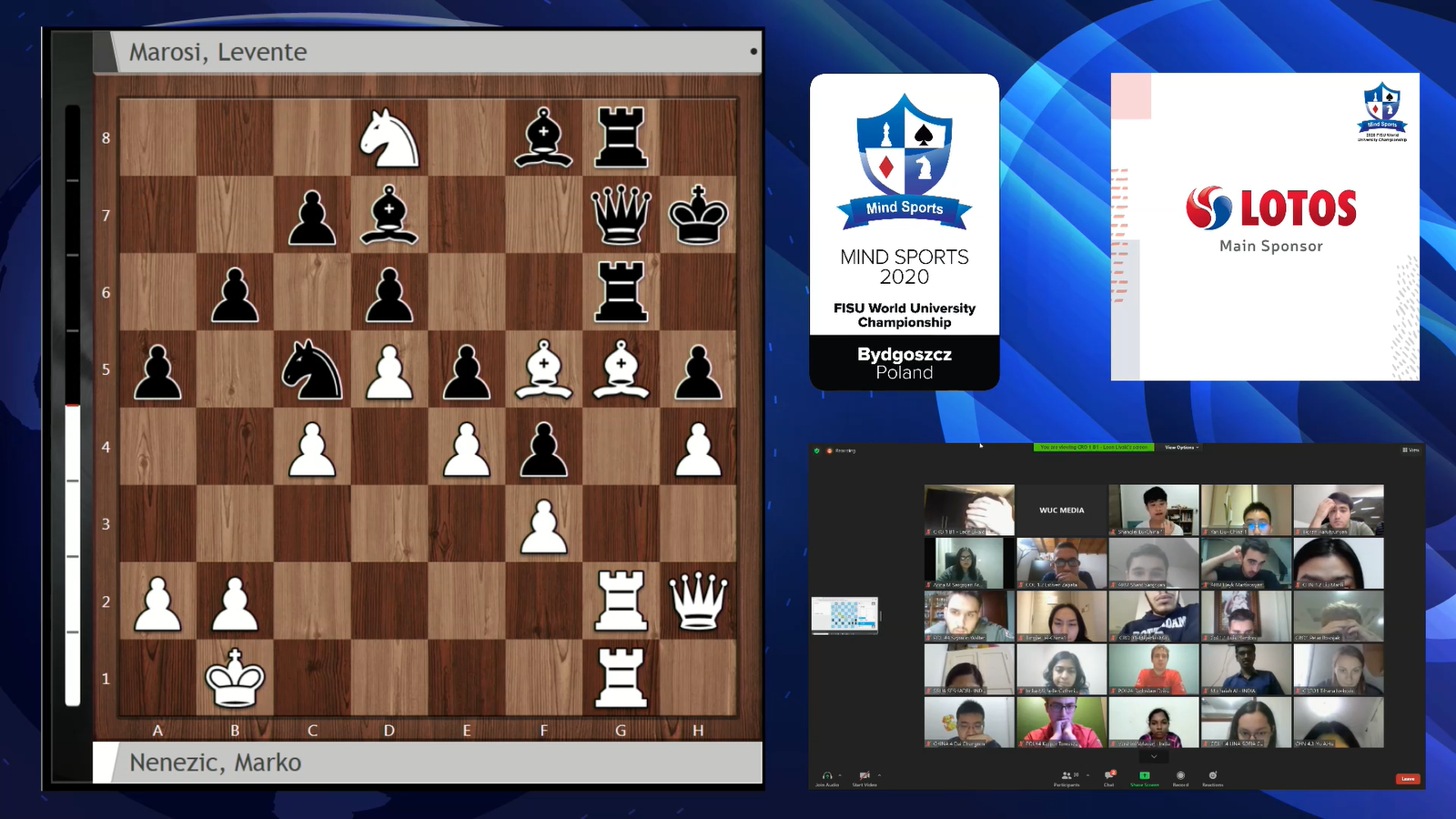1456x819 pixels.
Task: Click red Leave button in Zoom
Action: pos(1408,779)
